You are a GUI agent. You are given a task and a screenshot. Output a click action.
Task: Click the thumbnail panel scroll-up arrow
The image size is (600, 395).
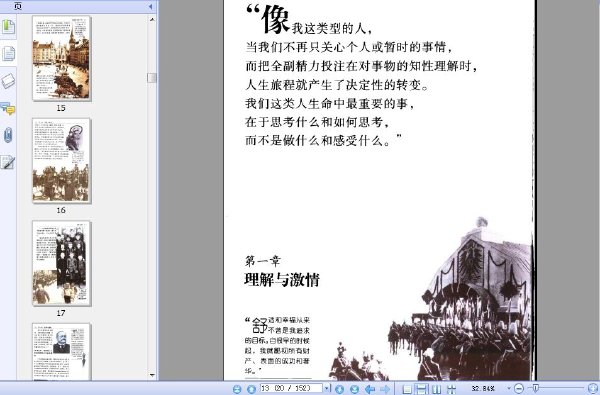[x=152, y=19]
